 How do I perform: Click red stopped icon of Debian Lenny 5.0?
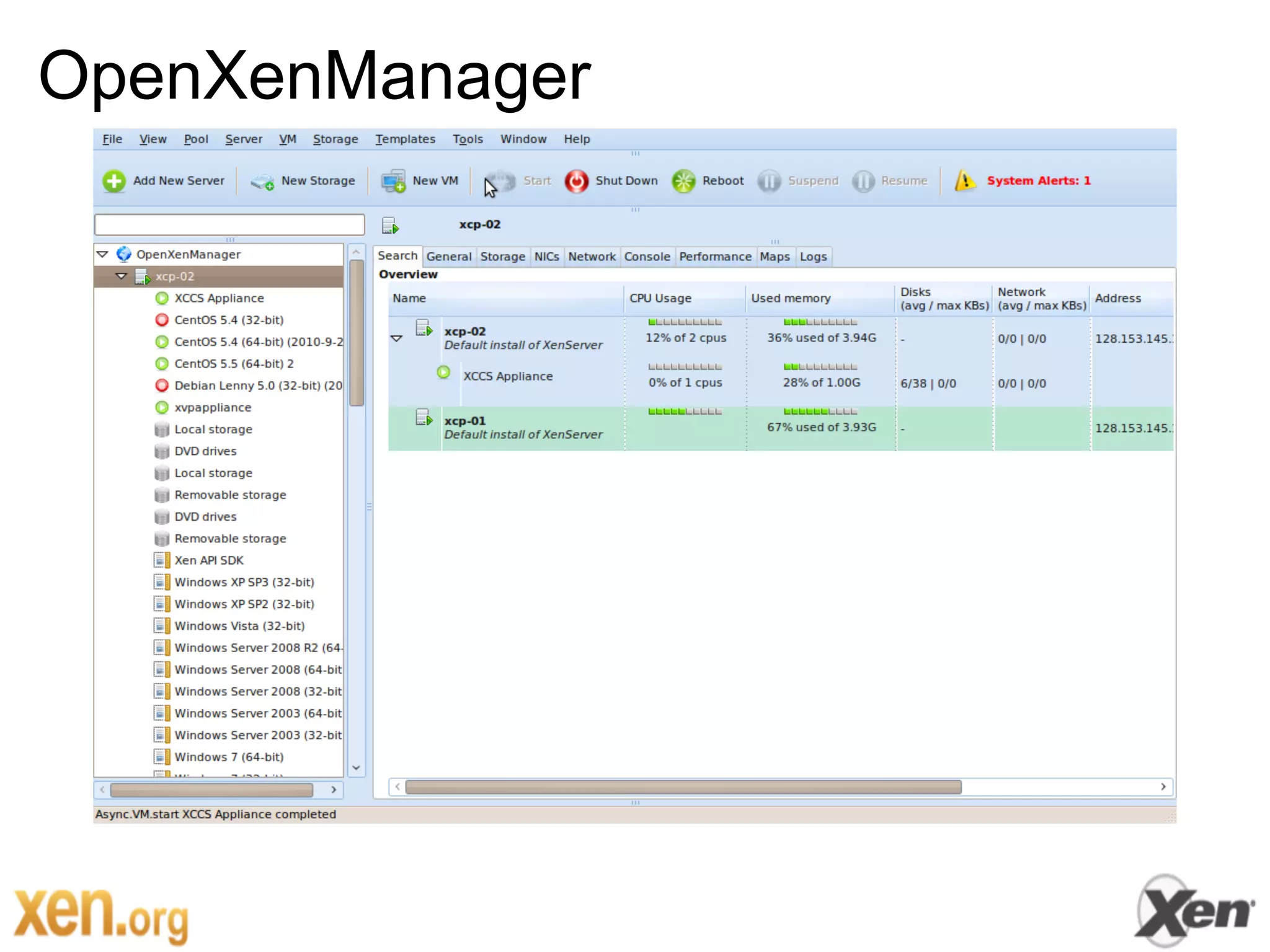click(x=162, y=386)
